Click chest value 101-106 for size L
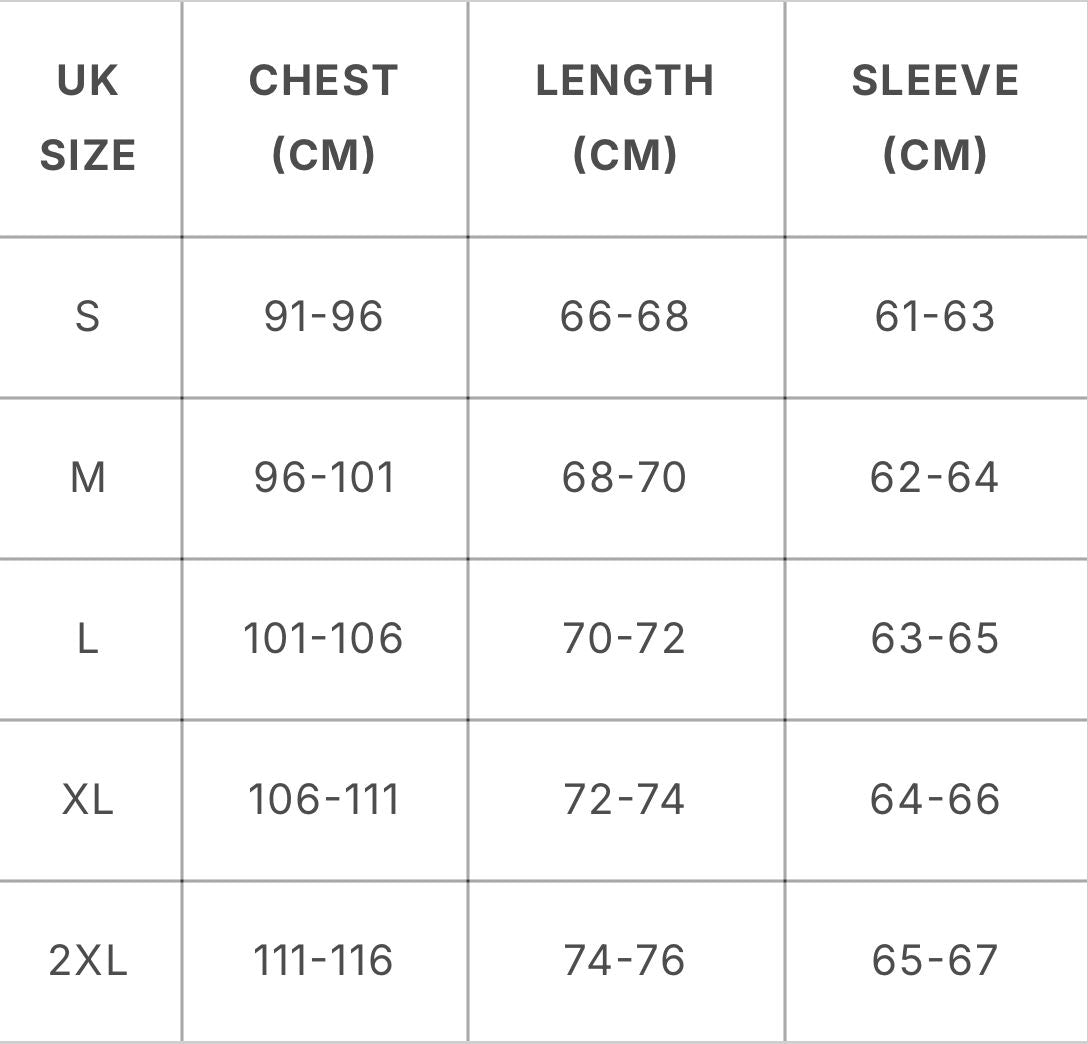 point(323,639)
